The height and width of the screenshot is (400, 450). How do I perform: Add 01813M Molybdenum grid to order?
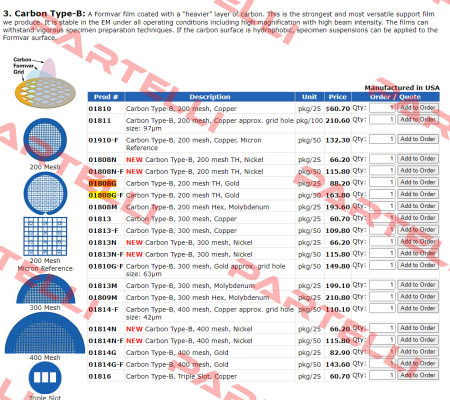click(x=418, y=285)
